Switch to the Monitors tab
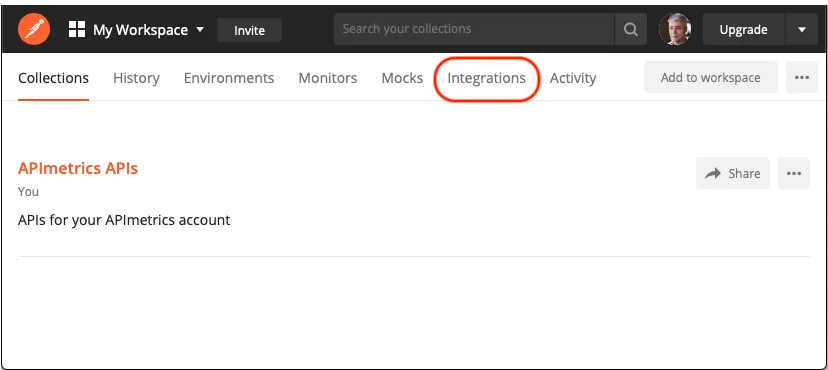828x370 pixels. pyautogui.click(x=327, y=78)
